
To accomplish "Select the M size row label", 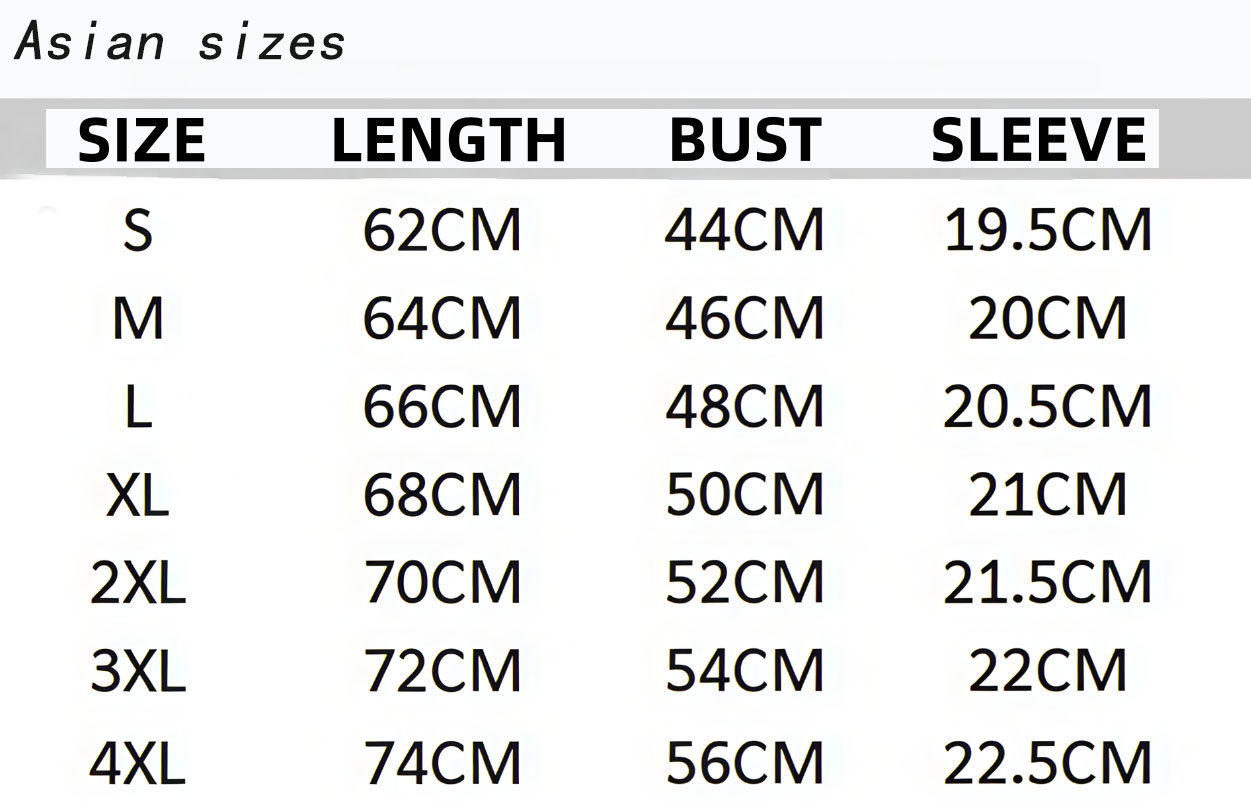I will point(138,319).
